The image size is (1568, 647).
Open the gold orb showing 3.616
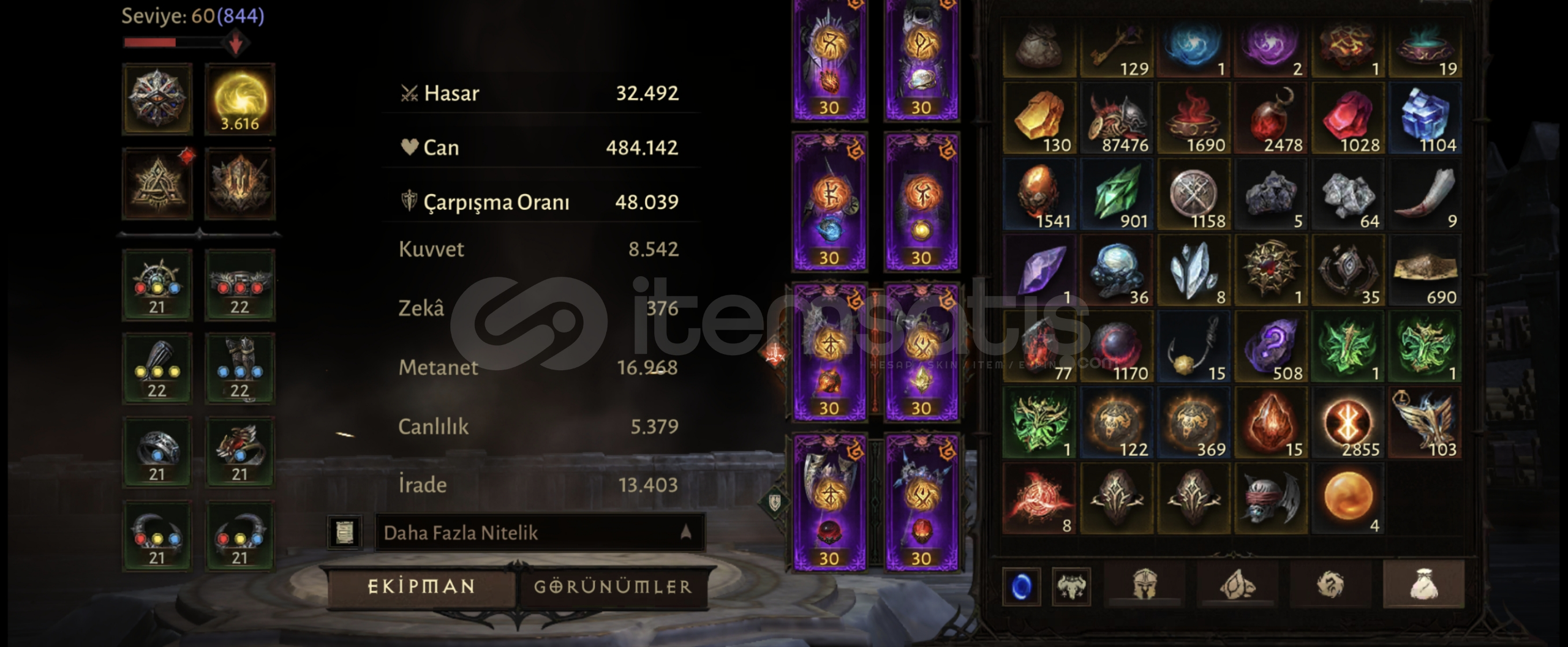[x=239, y=99]
